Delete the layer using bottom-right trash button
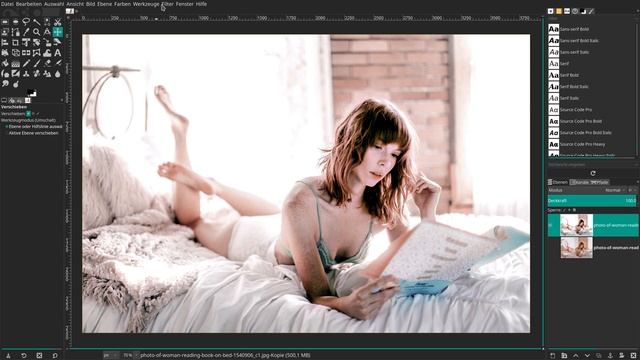Screen dimensions: 640x360 (633, 356)
